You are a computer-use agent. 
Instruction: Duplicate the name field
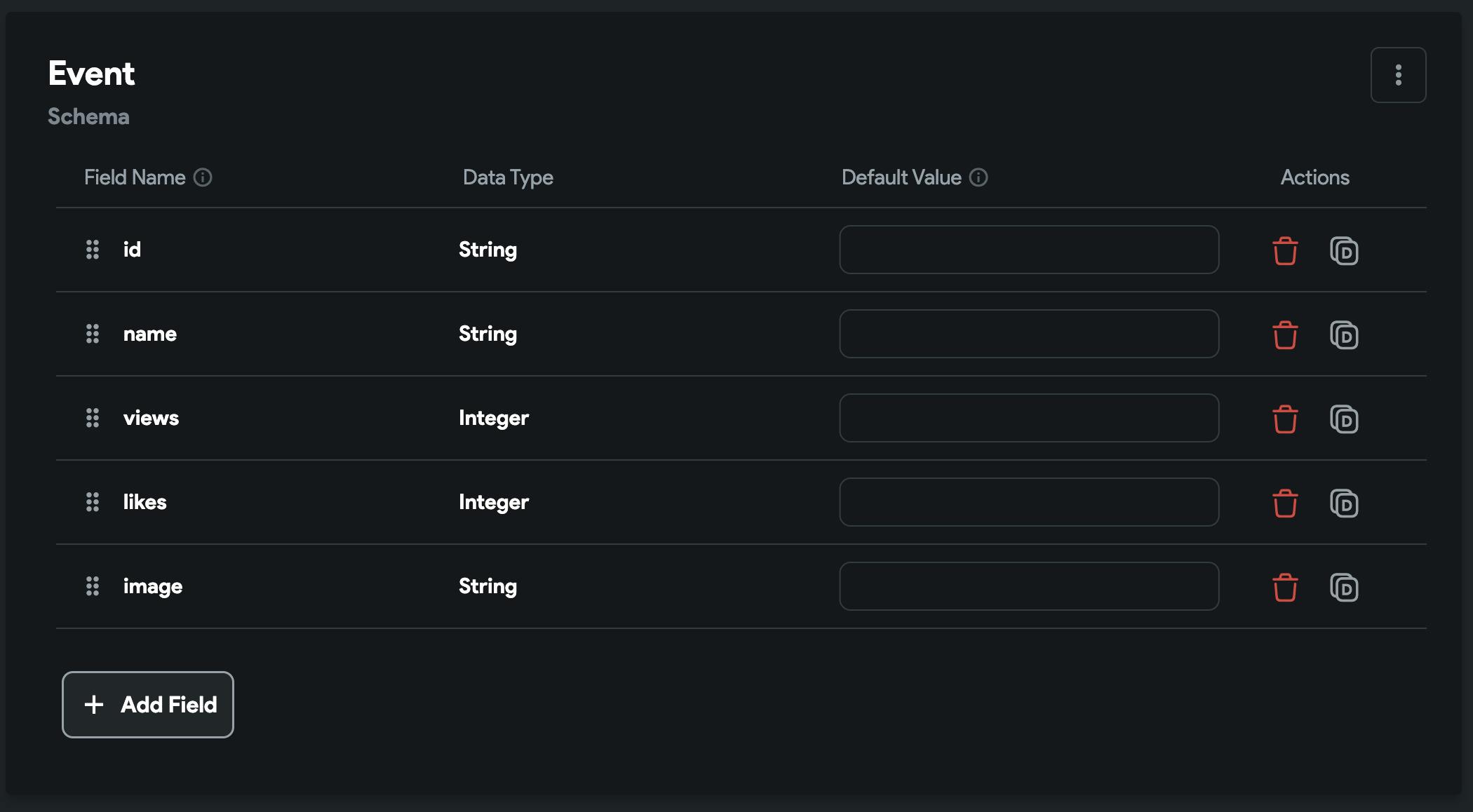1344,335
